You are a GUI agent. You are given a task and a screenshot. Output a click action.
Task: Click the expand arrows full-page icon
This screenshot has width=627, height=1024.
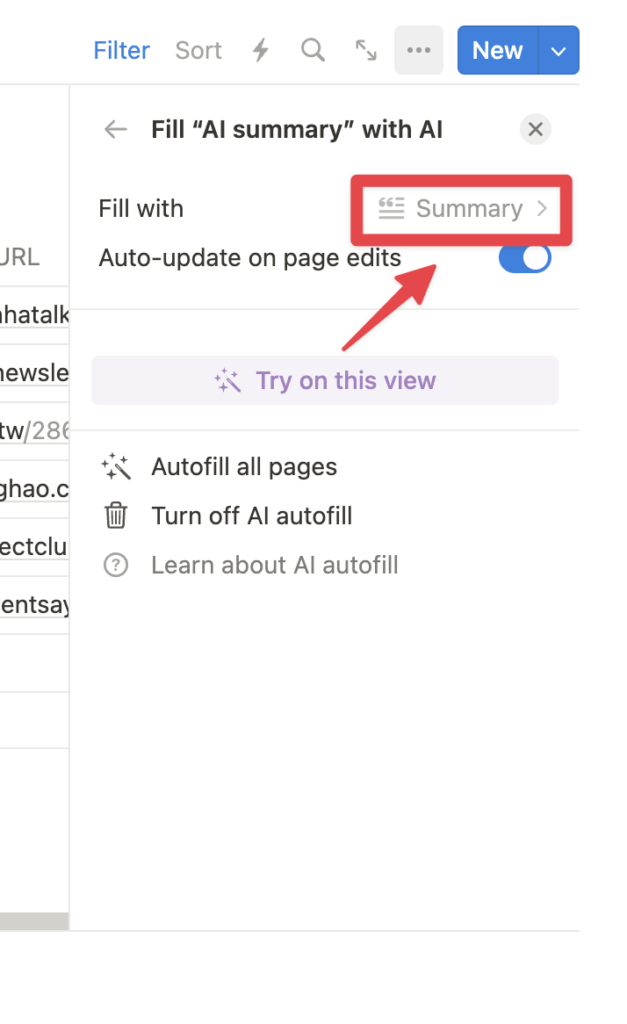[366, 50]
